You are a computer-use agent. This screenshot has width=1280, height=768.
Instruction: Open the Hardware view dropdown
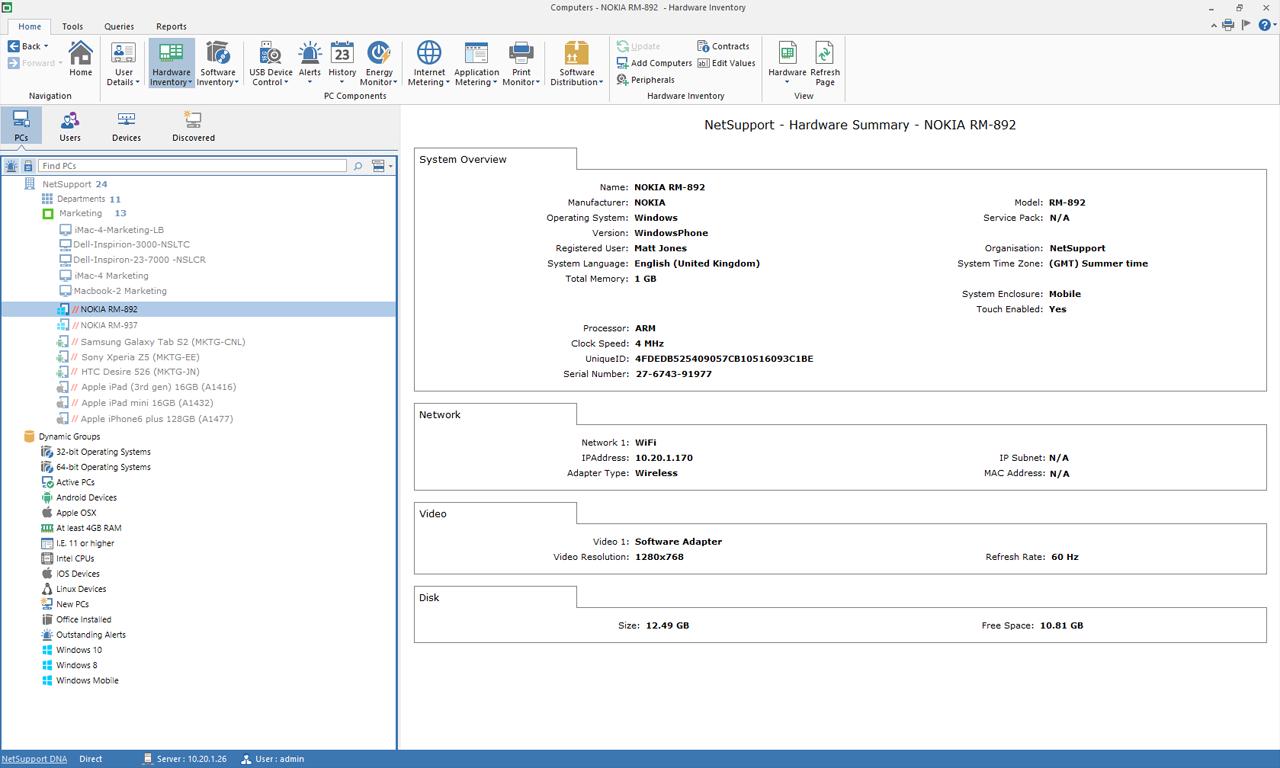tap(787, 63)
